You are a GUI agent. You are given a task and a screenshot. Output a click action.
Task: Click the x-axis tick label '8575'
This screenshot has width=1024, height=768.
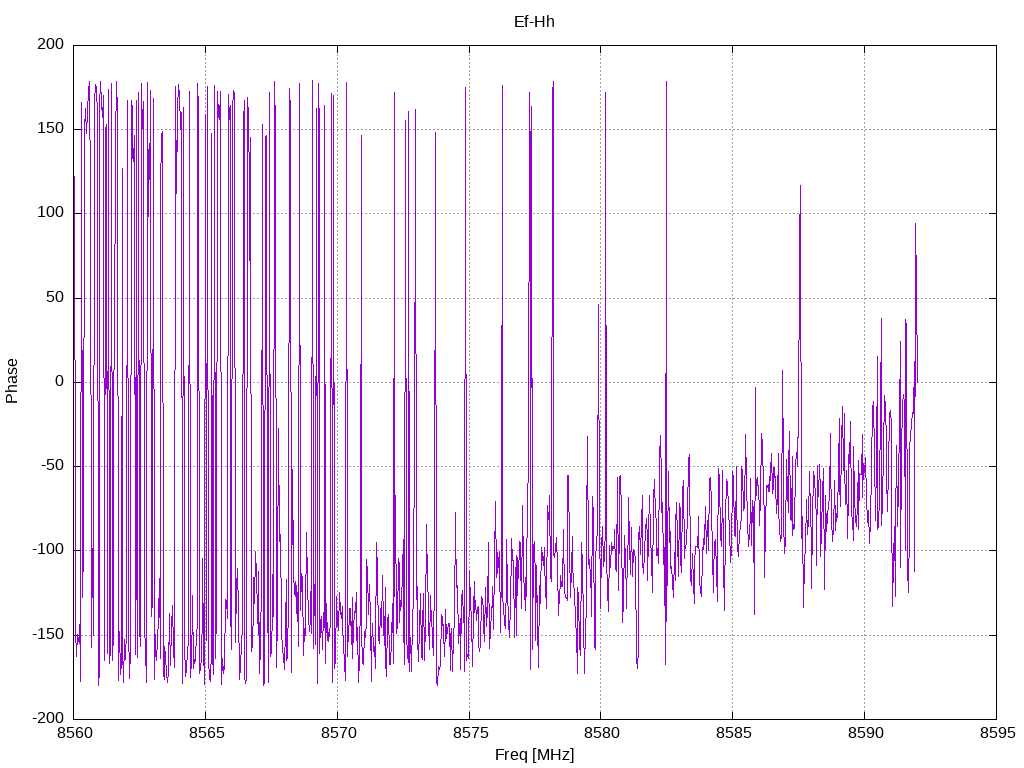tap(470, 733)
